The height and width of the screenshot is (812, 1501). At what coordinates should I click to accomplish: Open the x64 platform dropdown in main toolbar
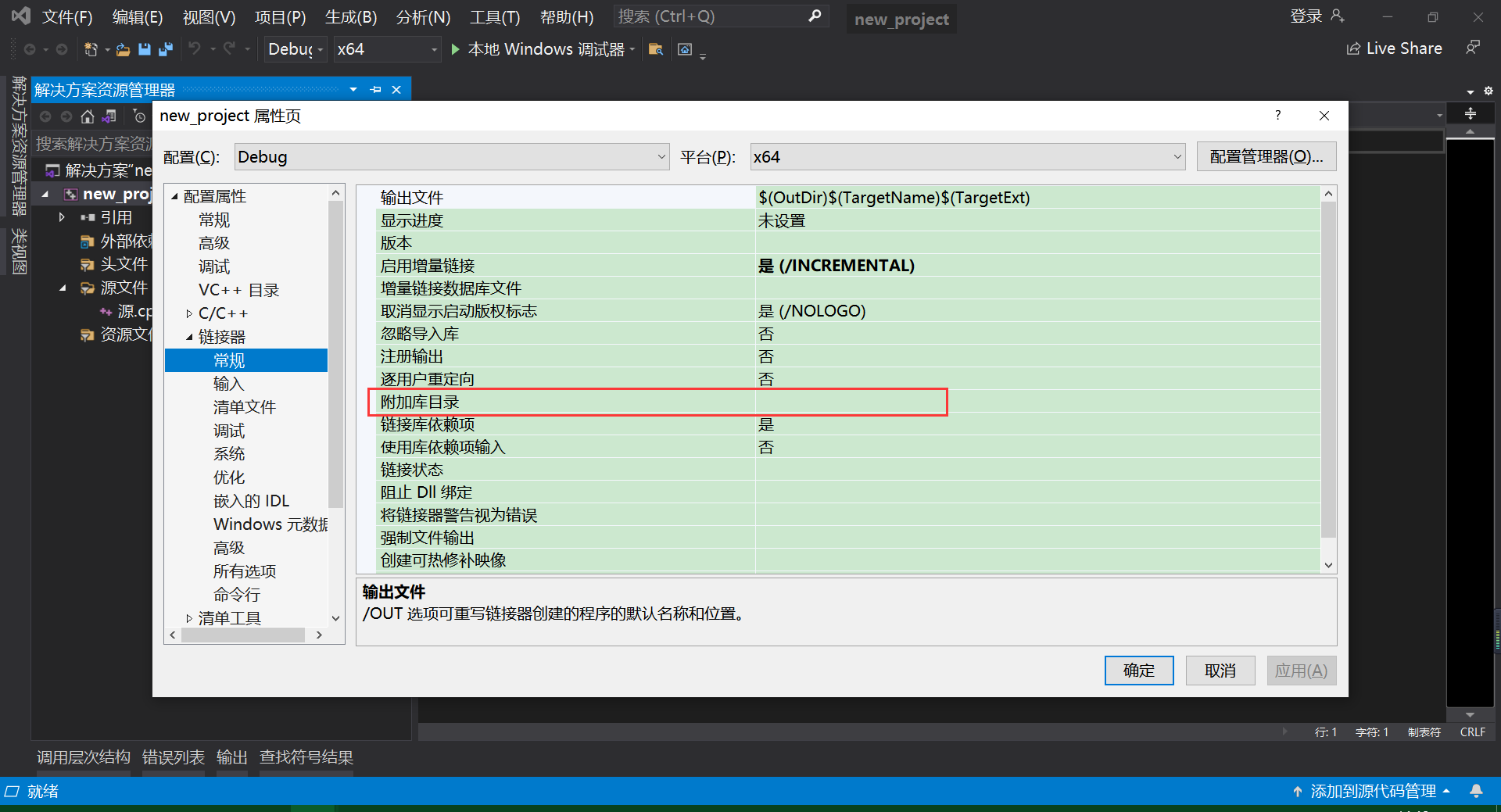pyautogui.click(x=387, y=49)
